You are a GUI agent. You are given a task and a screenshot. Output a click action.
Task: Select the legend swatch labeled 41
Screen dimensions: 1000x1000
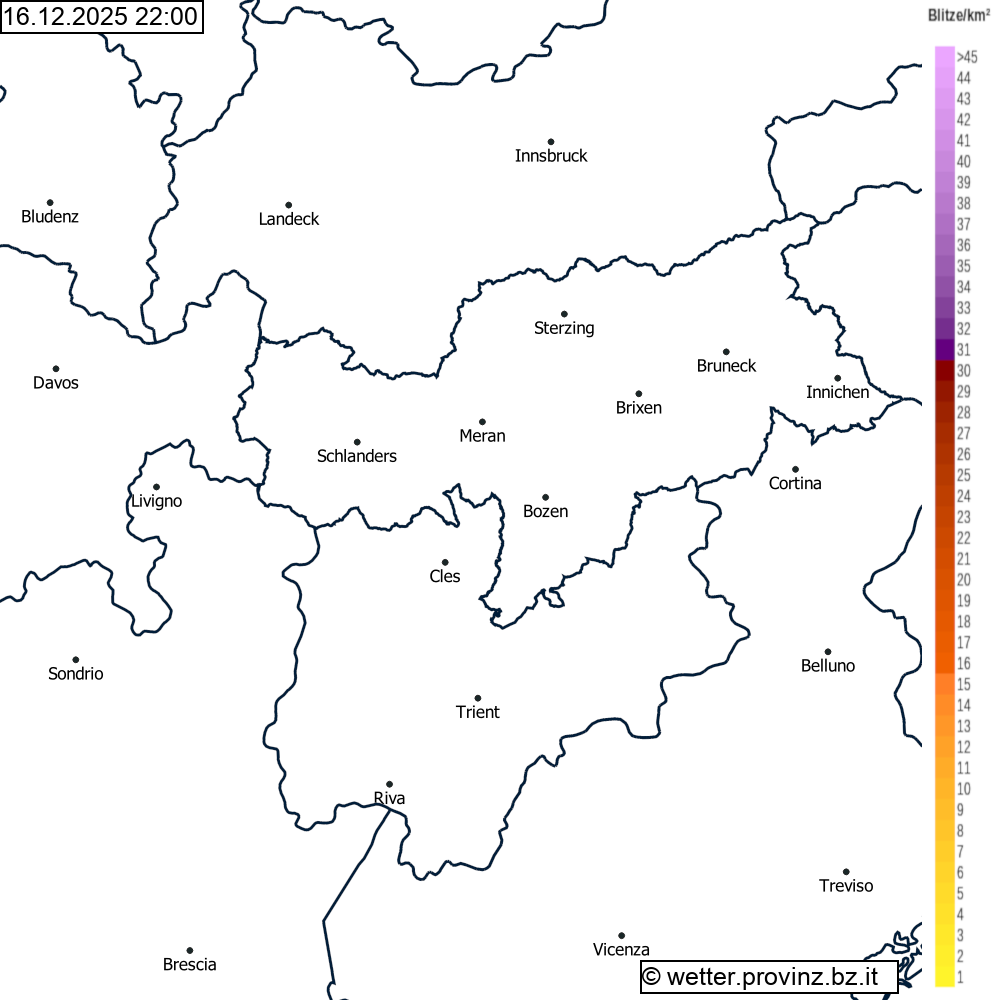coord(944,141)
